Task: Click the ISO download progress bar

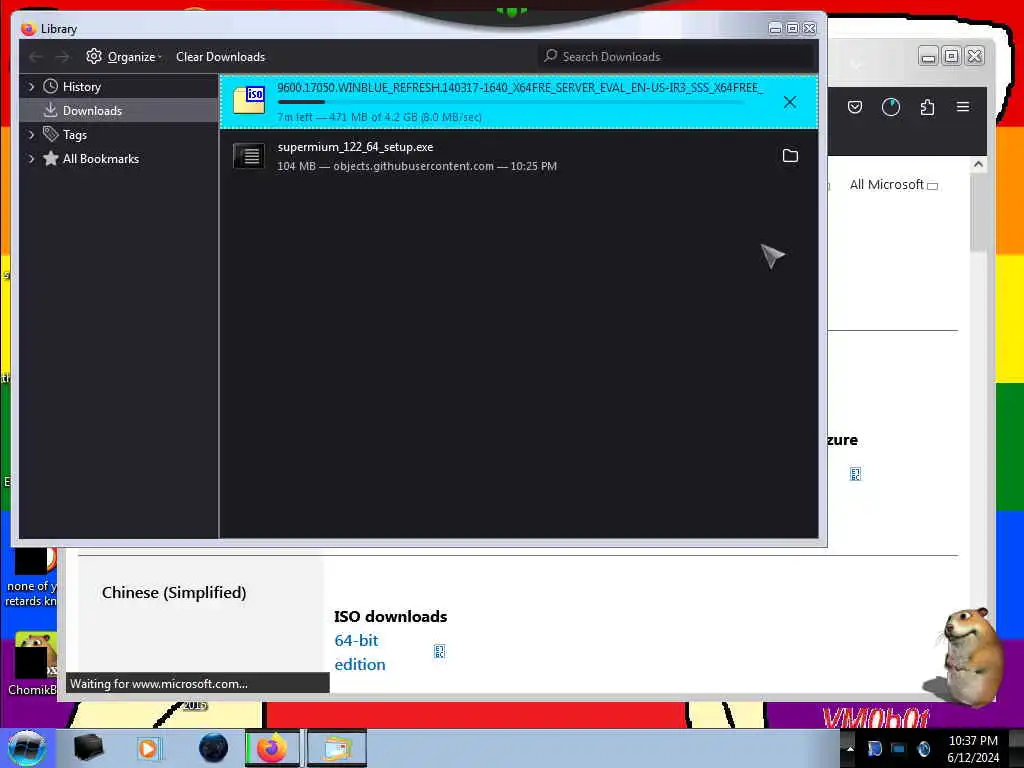Action: (x=511, y=102)
